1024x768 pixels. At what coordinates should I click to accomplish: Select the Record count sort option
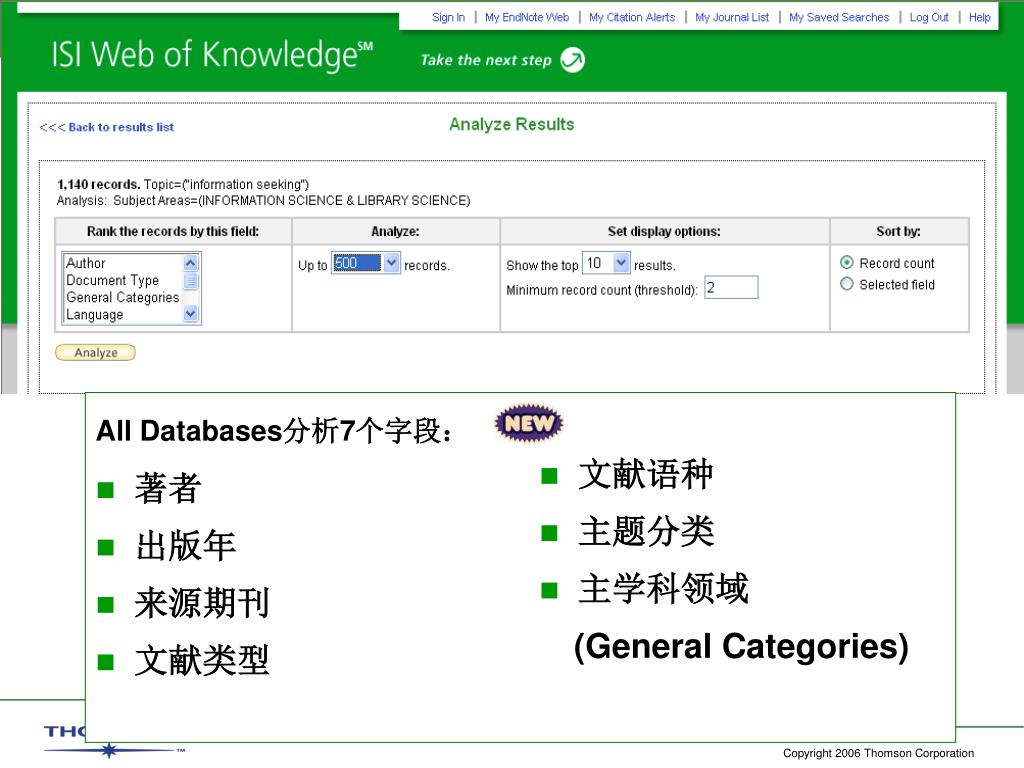click(x=847, y=263)
